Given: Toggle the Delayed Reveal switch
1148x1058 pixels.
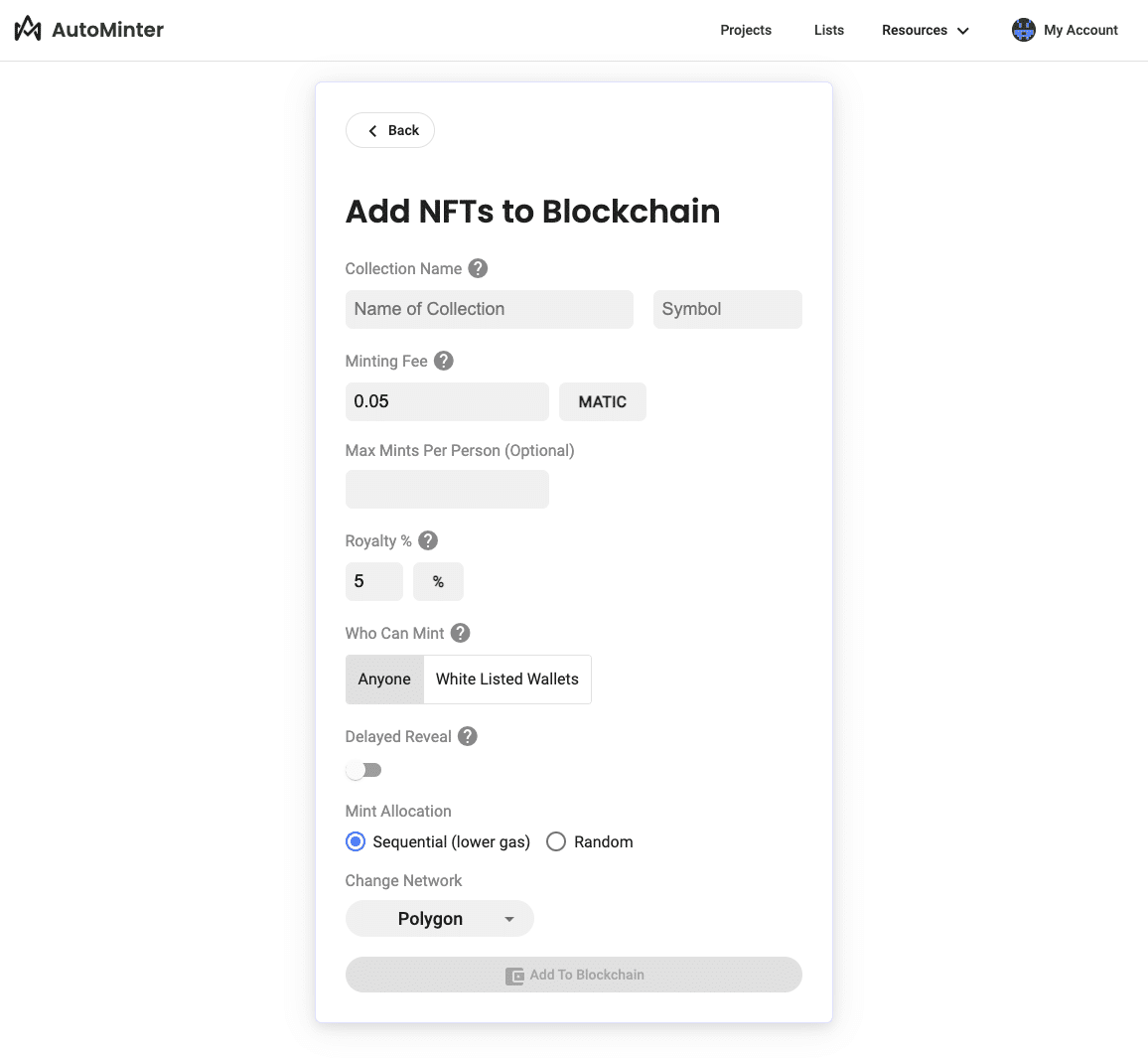Looking at the screenshot, I should pyautogui.click(x=363, y=770).
